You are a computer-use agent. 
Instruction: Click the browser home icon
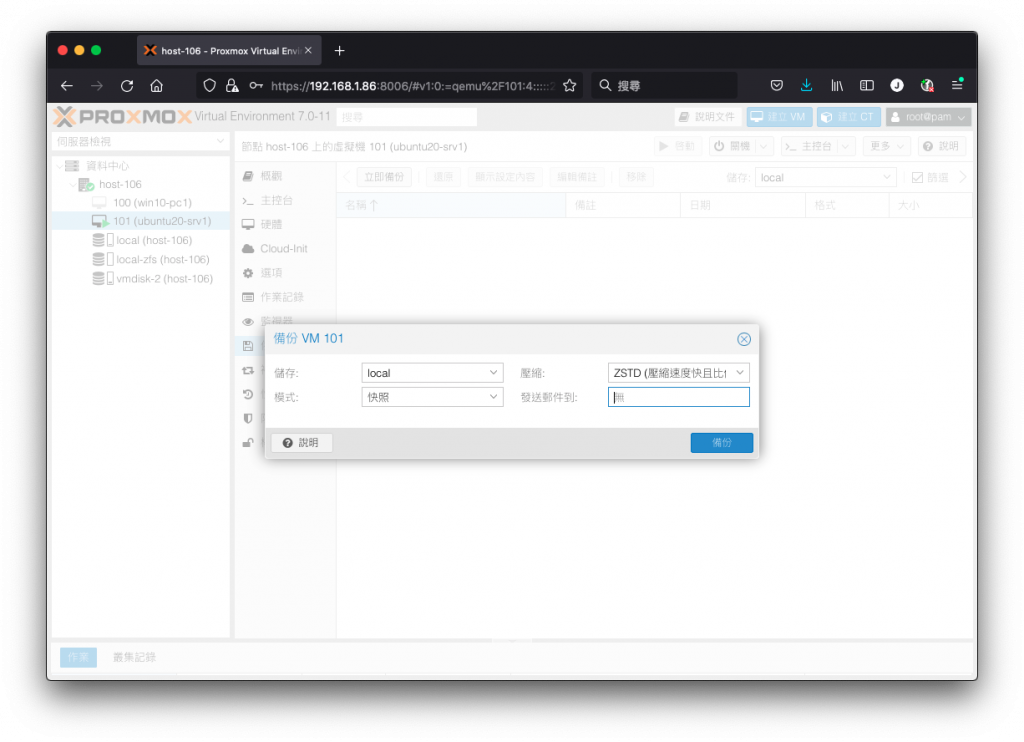coord(157,86)
